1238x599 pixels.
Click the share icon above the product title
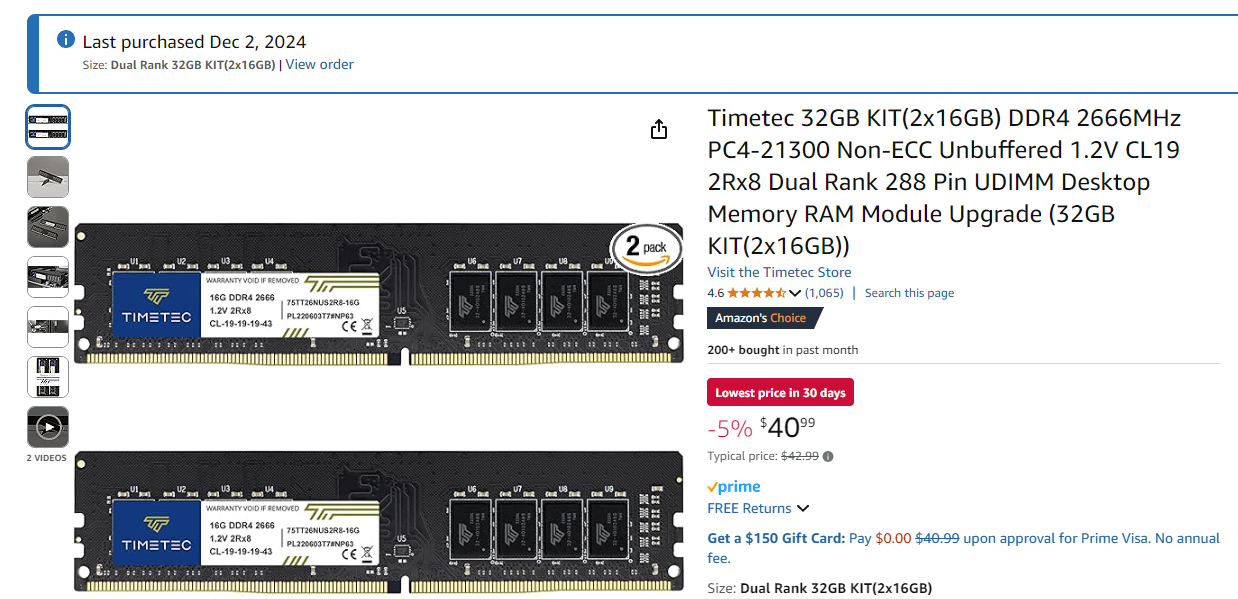[x=658, y=129]
